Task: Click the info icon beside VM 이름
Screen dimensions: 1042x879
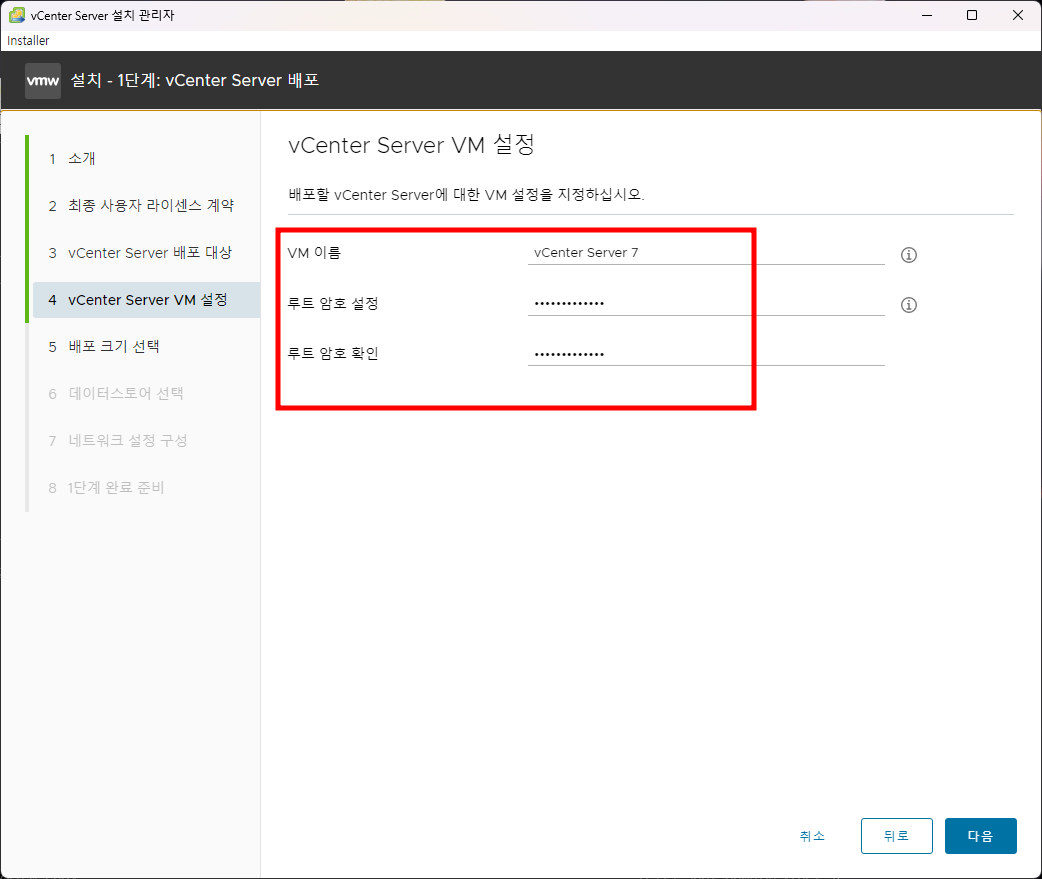Action: (908, 254)
